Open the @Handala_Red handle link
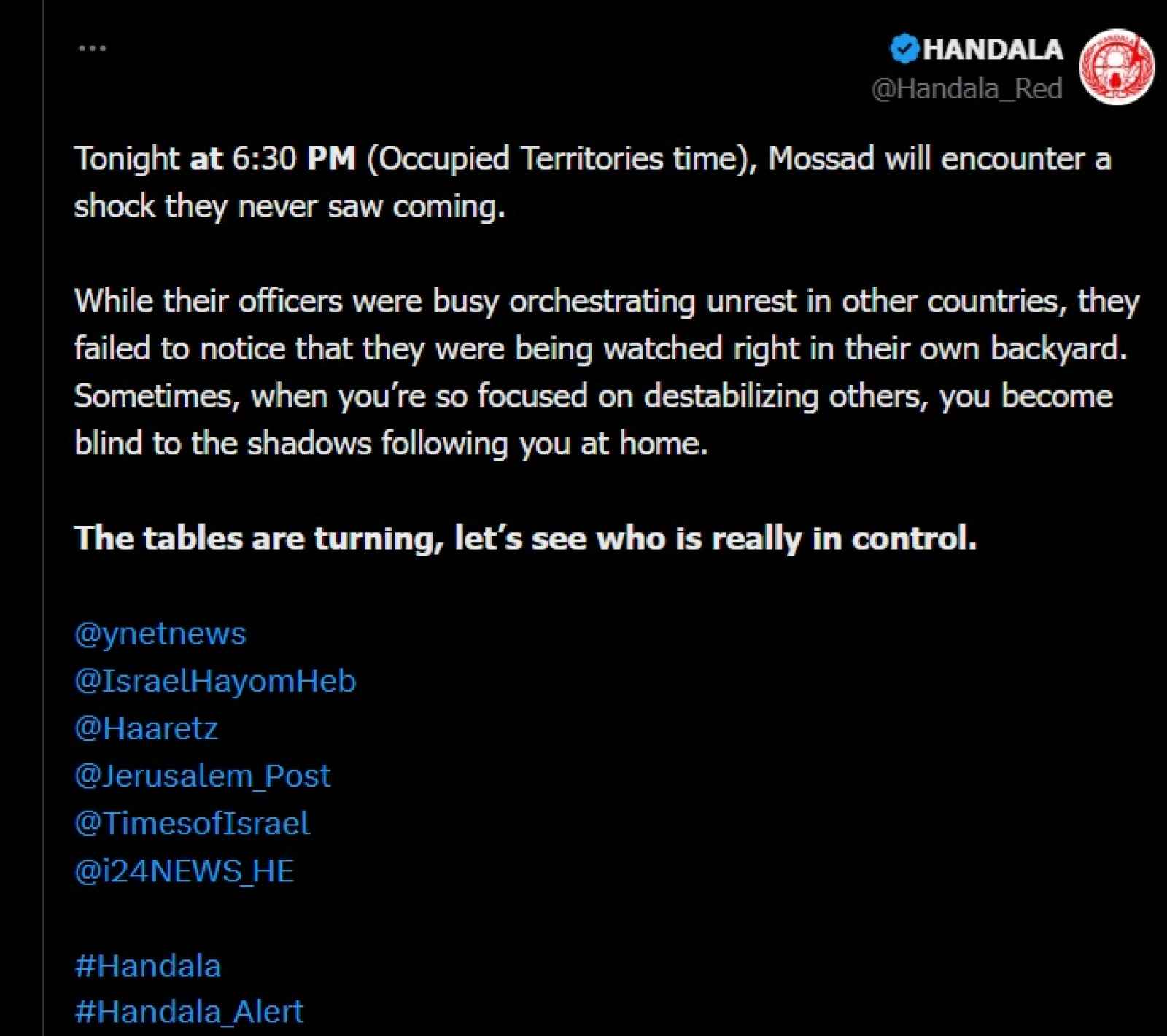Image resolution: width=1167 pixels, height=1036 pixels. coord(966,89)
